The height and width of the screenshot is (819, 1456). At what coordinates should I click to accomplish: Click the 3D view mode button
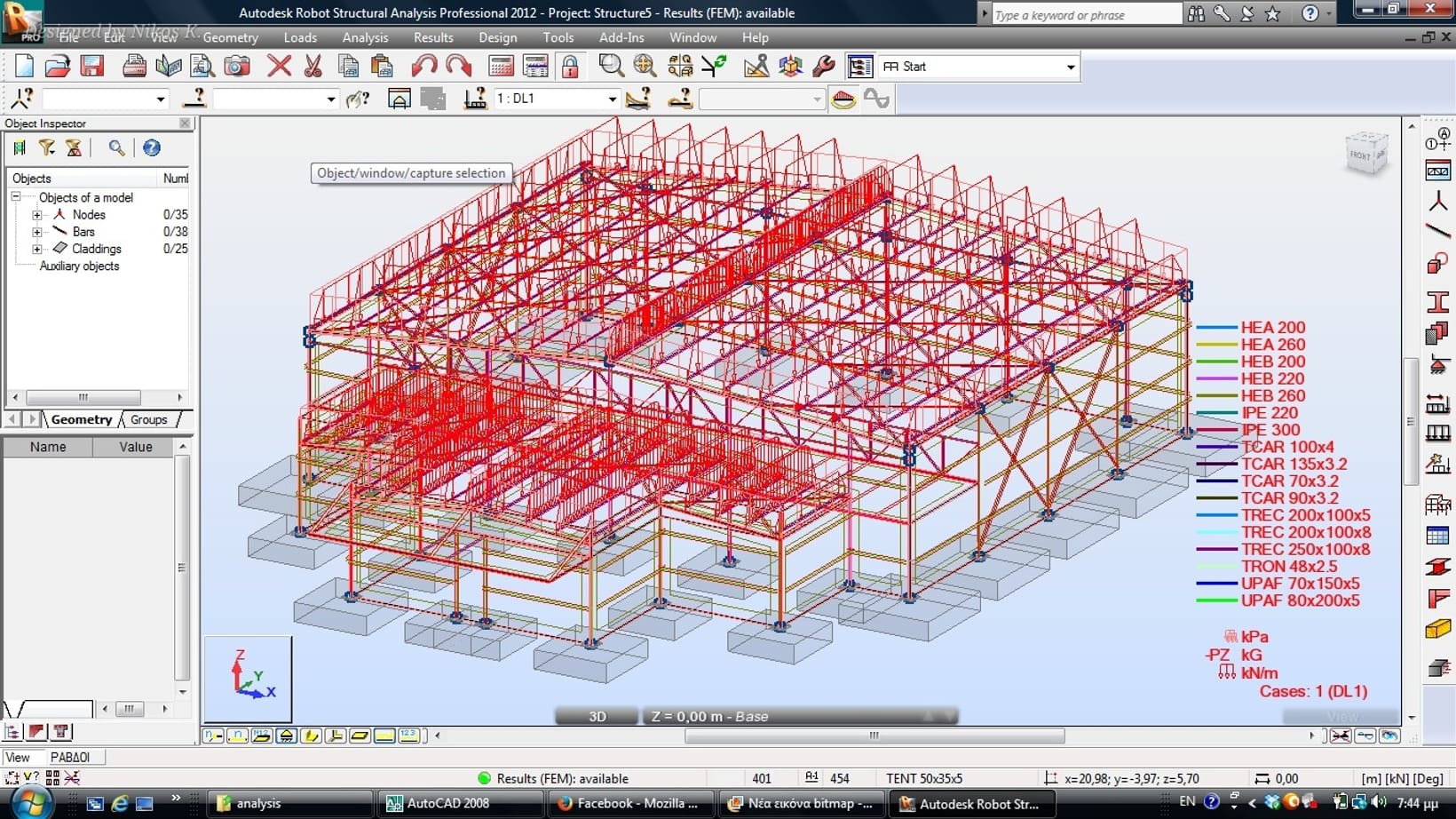(x=597, y=716)
